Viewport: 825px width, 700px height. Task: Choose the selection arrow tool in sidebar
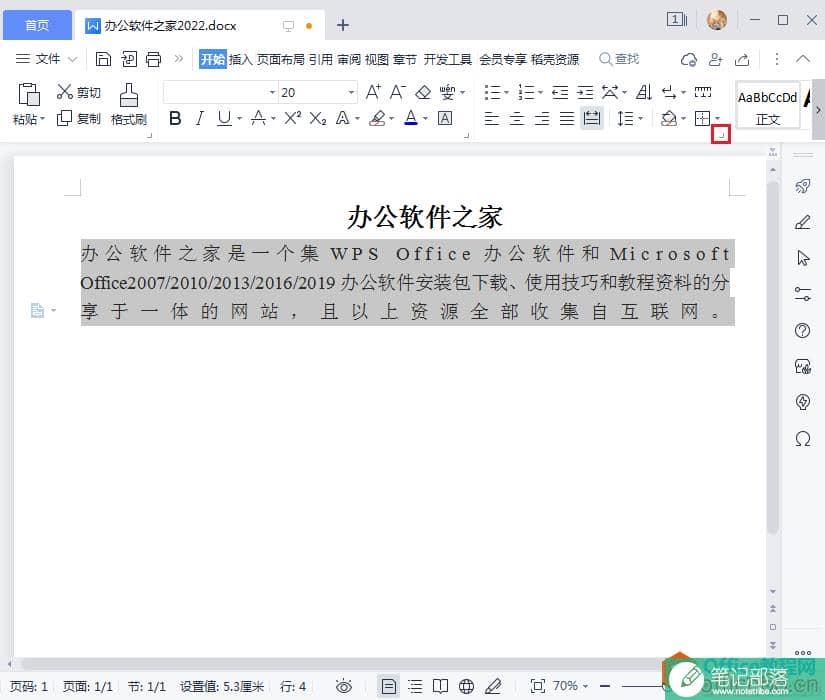802,258
